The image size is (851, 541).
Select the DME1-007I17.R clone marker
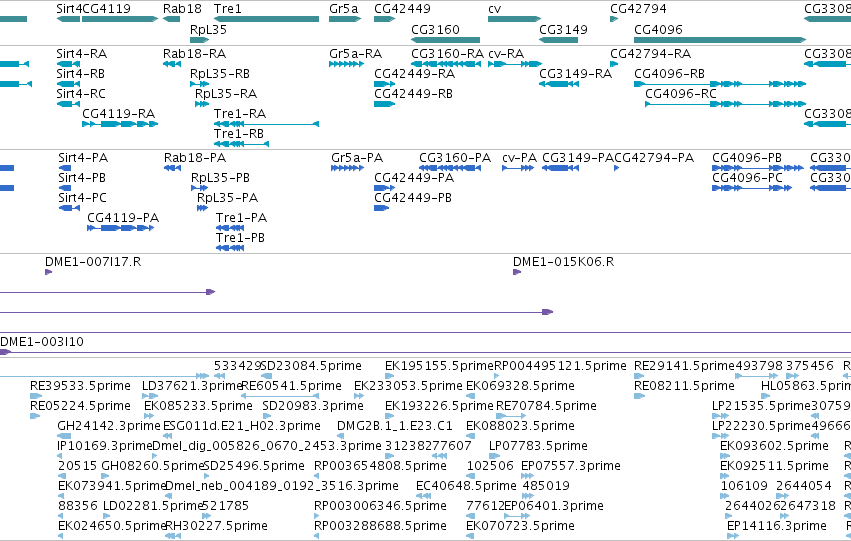48,272
